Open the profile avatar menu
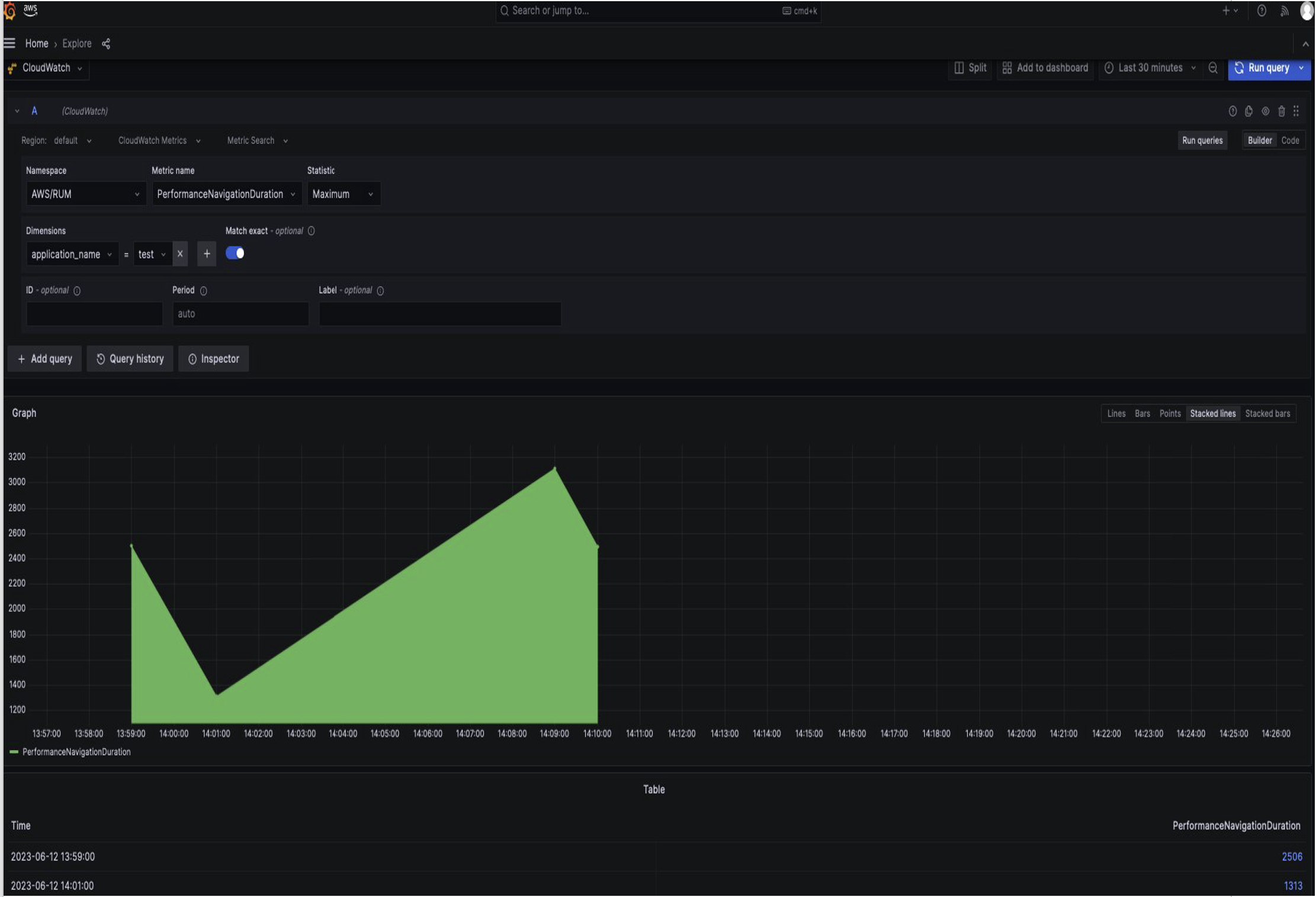1316x897 pixels. (1305, 11)
